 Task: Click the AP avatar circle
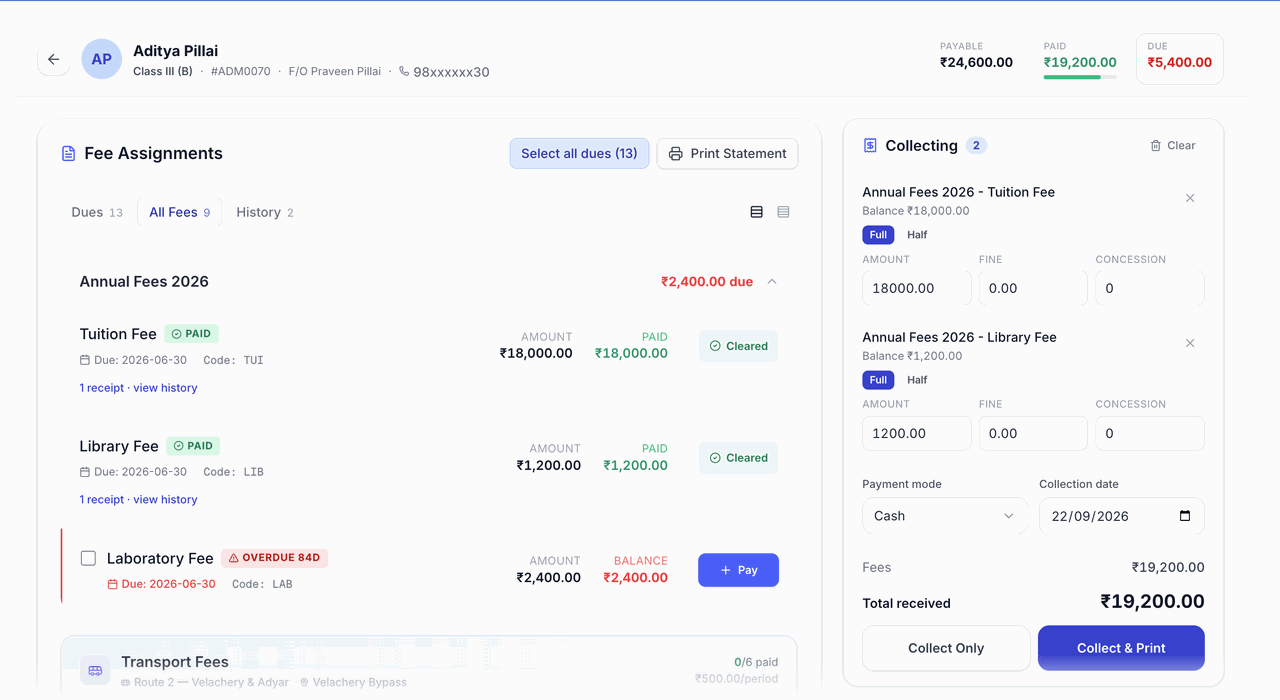coord(102,60)
